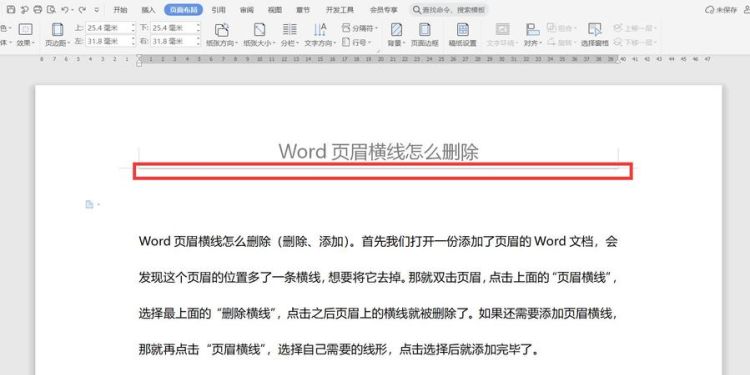The height and width of the screenshot is (375, 750).
Task: Click the 查找命令 search box
Action: pos(449,10)
